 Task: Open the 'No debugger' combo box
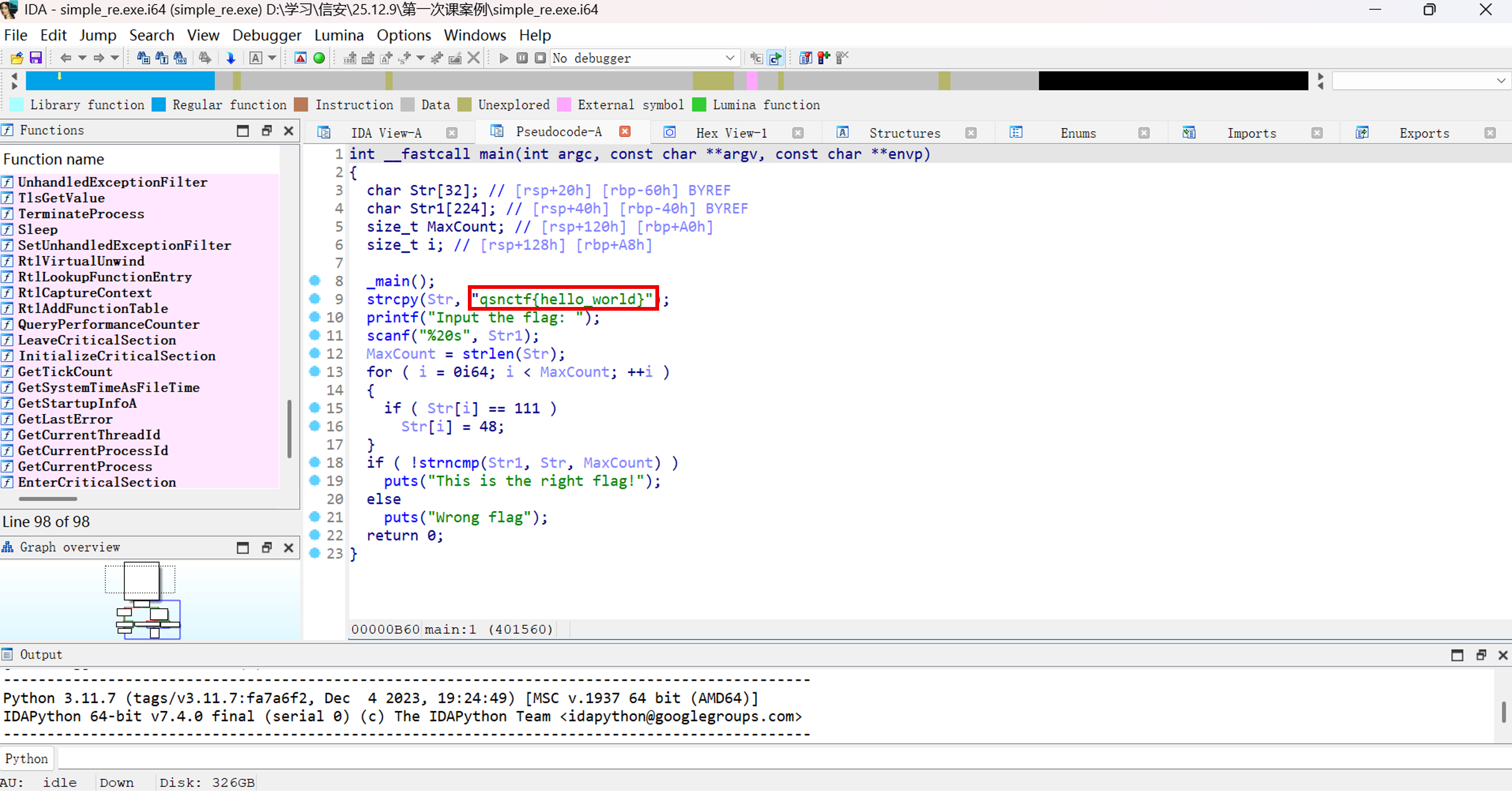coord(645,58)
